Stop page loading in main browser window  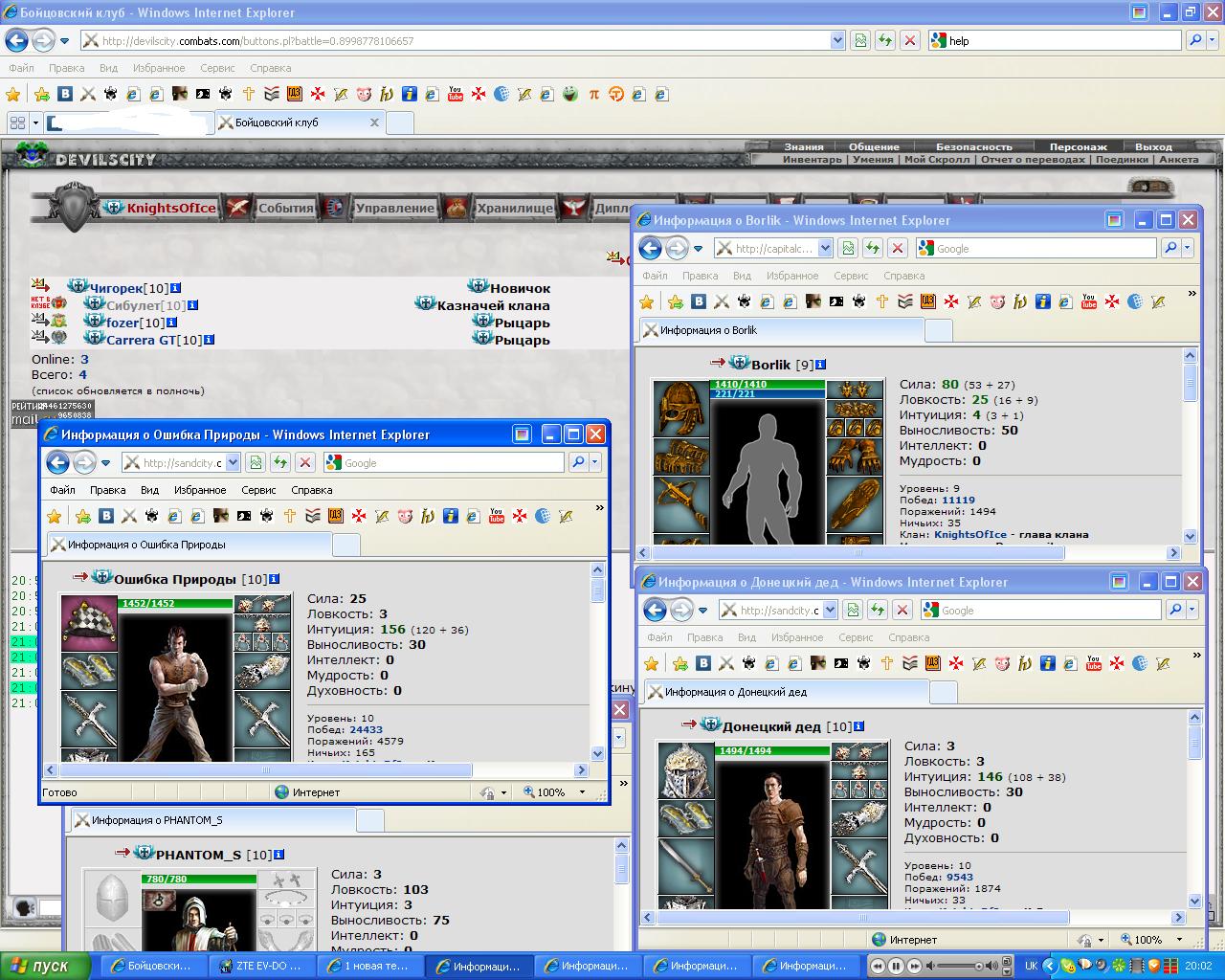pos(910,40)
